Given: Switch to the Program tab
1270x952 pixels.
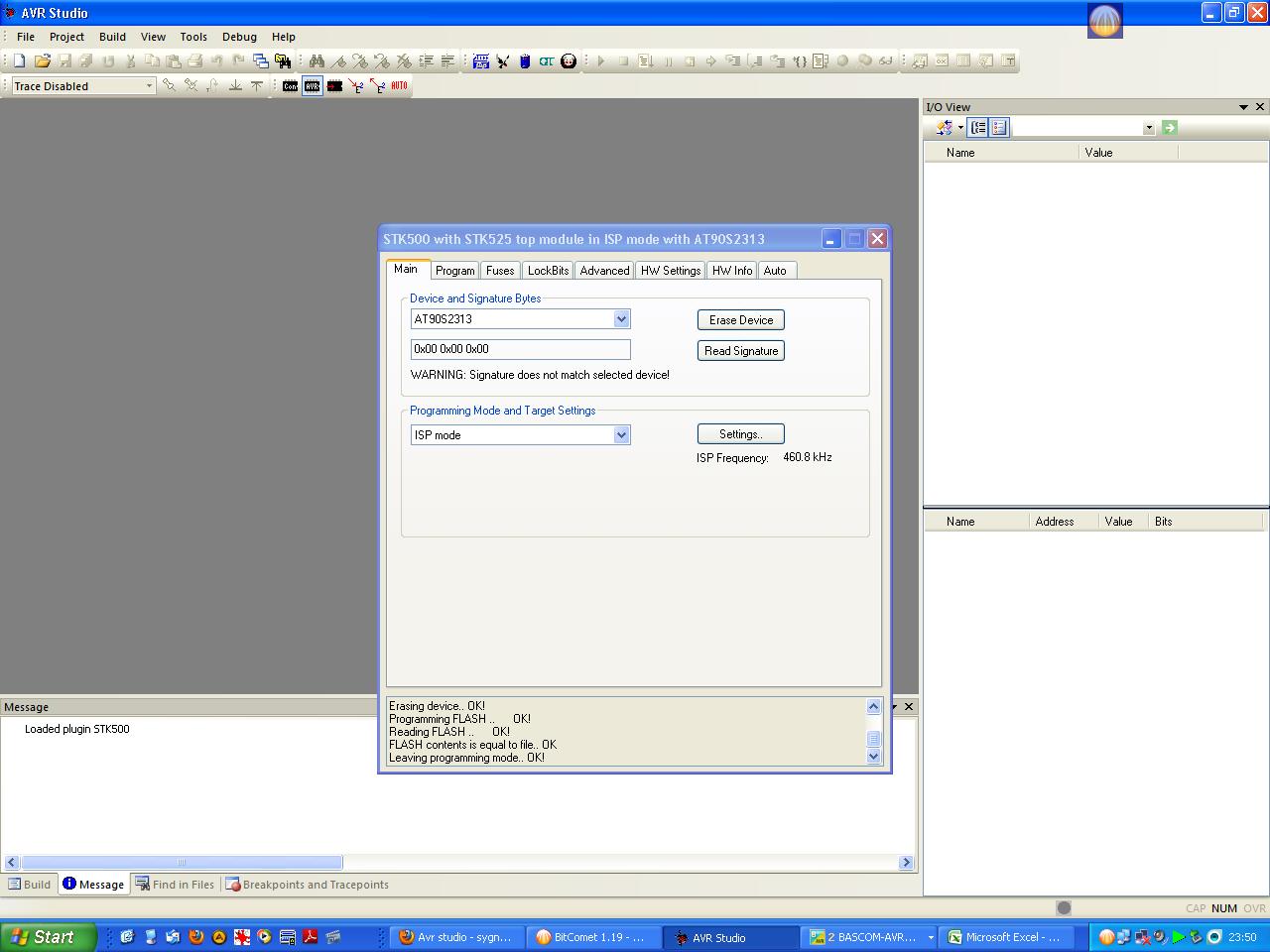Looking at the screenshot, I should point(455,271).
